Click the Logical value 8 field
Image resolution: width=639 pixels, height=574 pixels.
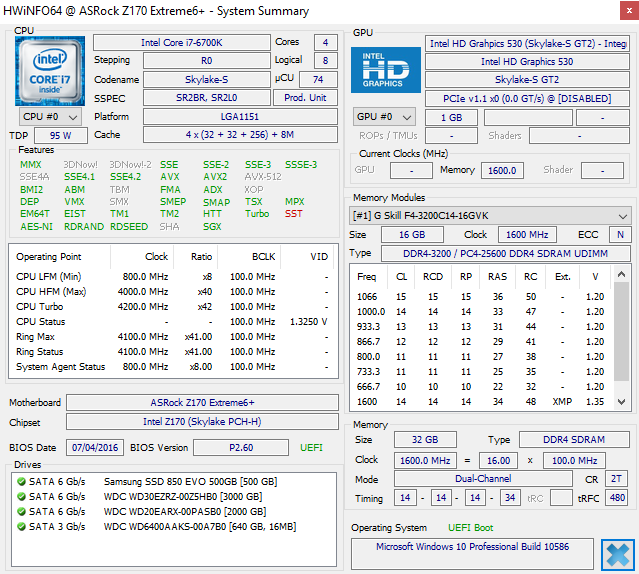click(x=326, y=61)
